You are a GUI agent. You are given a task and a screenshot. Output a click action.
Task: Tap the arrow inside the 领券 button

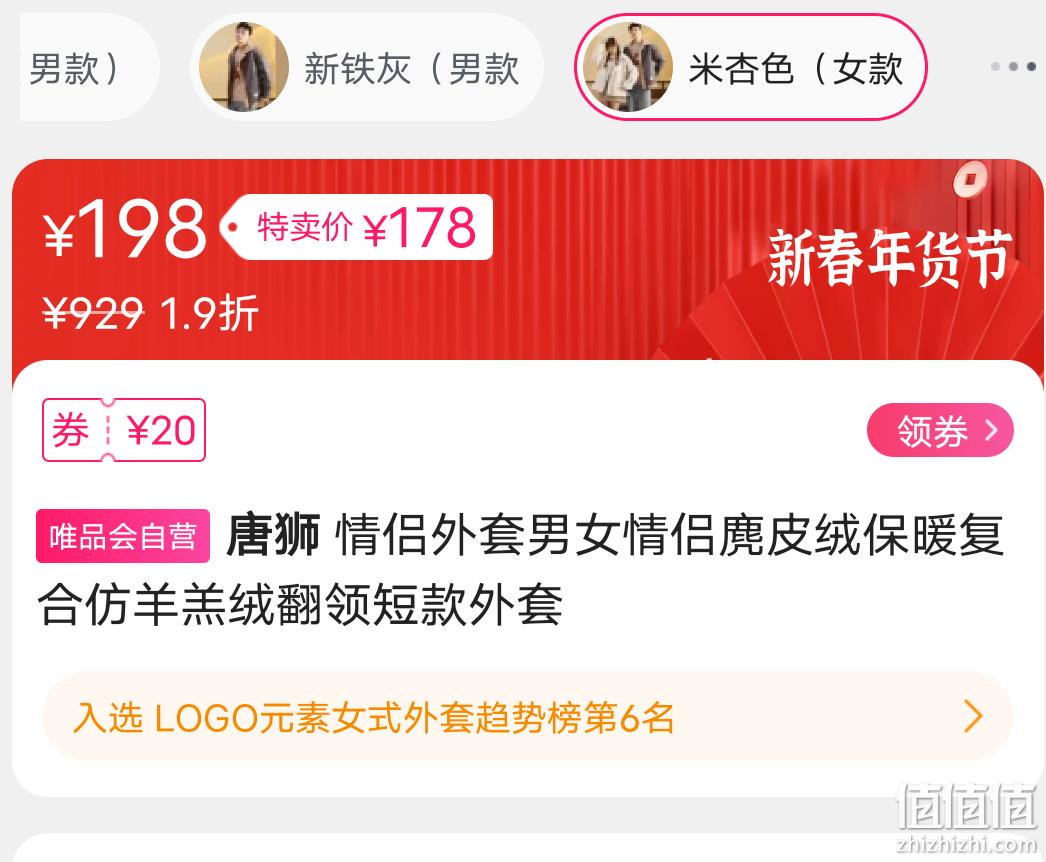click(991, 430)
